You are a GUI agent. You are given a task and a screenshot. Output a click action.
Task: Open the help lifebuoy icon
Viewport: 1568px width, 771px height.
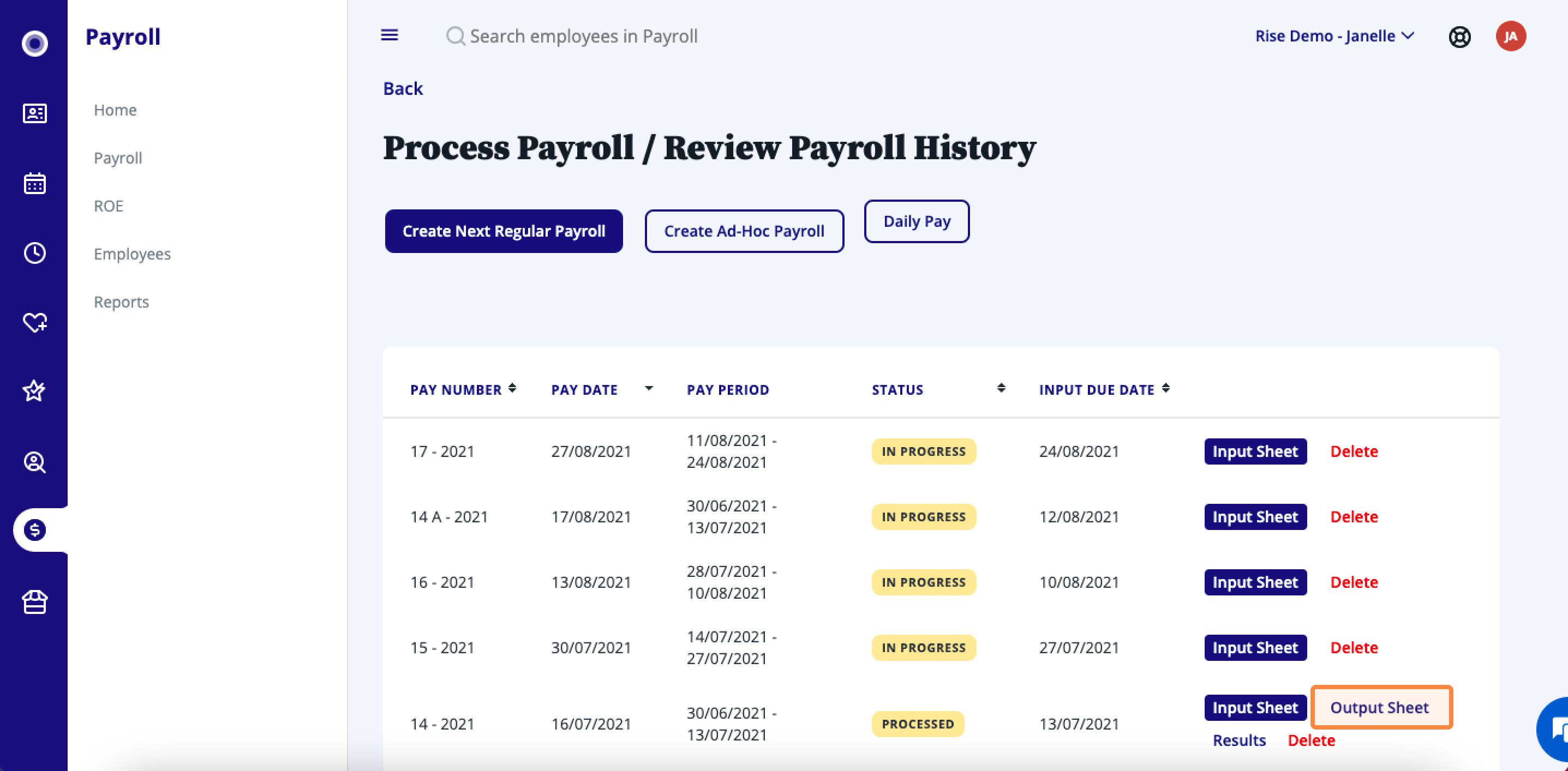tap(1459, 37)
